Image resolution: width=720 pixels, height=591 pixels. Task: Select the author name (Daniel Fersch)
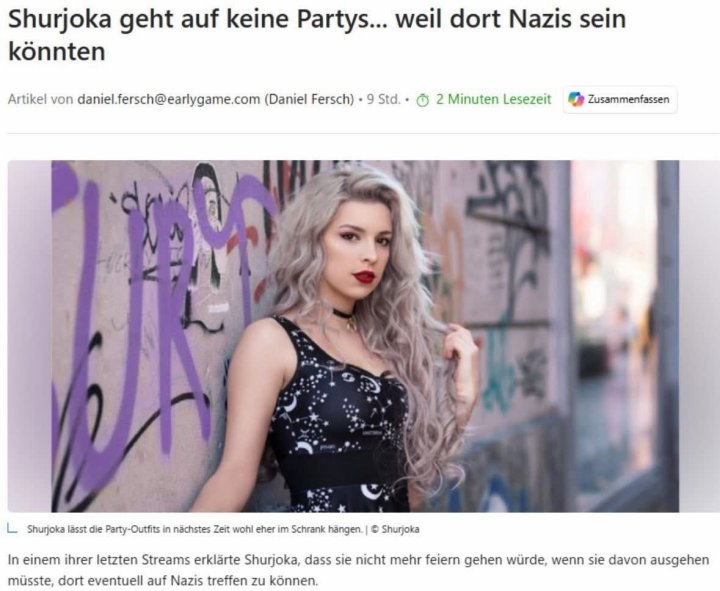point(309,99)
